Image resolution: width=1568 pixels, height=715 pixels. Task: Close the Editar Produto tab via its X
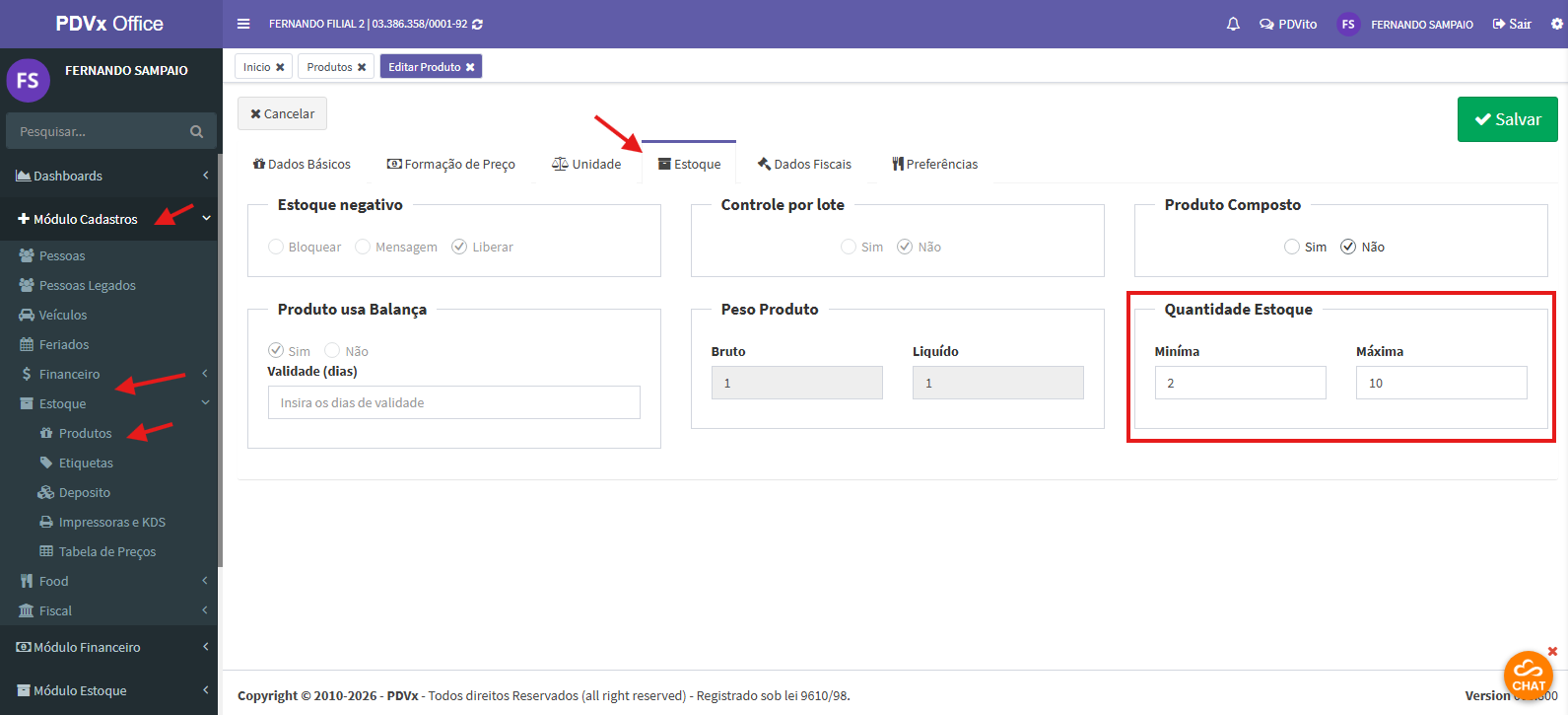pyautogui.click(x=470, y=67)
